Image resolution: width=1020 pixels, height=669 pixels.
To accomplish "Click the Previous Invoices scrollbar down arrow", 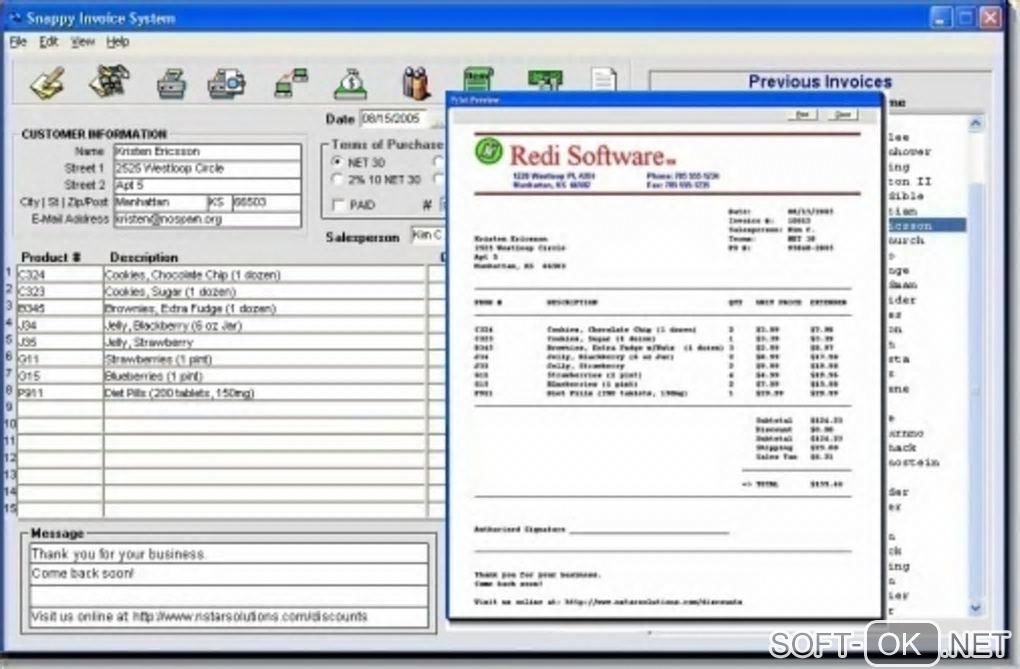I will click(x=975, y=608).
